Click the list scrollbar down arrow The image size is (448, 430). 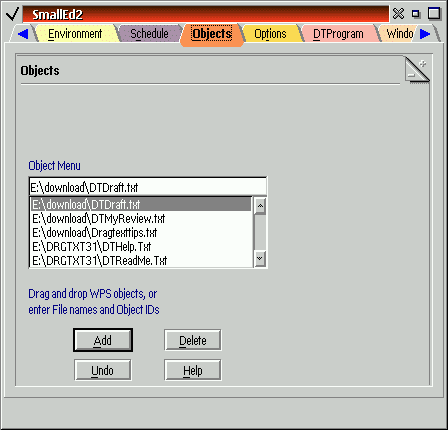click(x=260, y=259)
